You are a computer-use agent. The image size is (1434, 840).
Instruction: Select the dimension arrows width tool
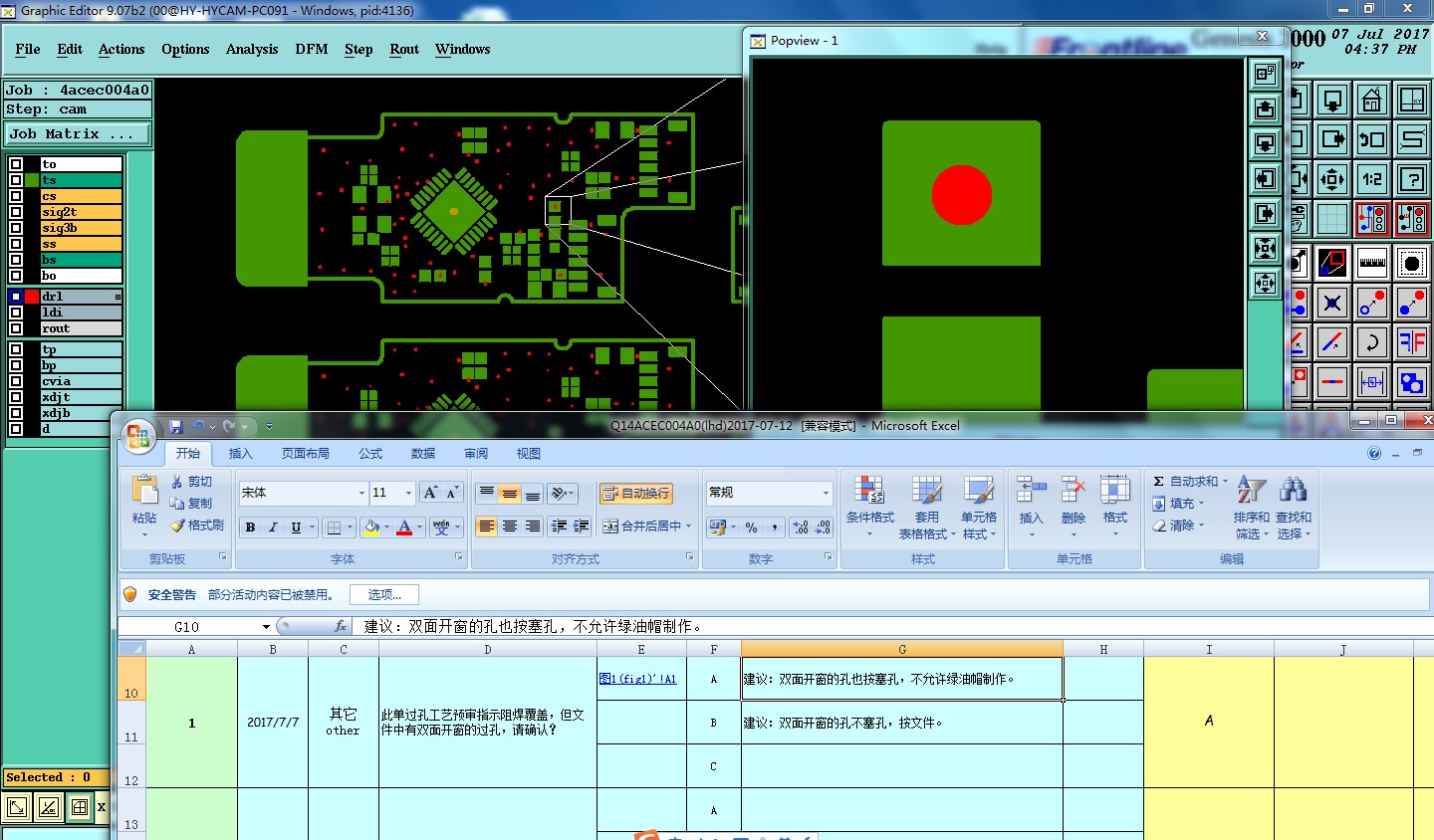[x=1372, y=381]
